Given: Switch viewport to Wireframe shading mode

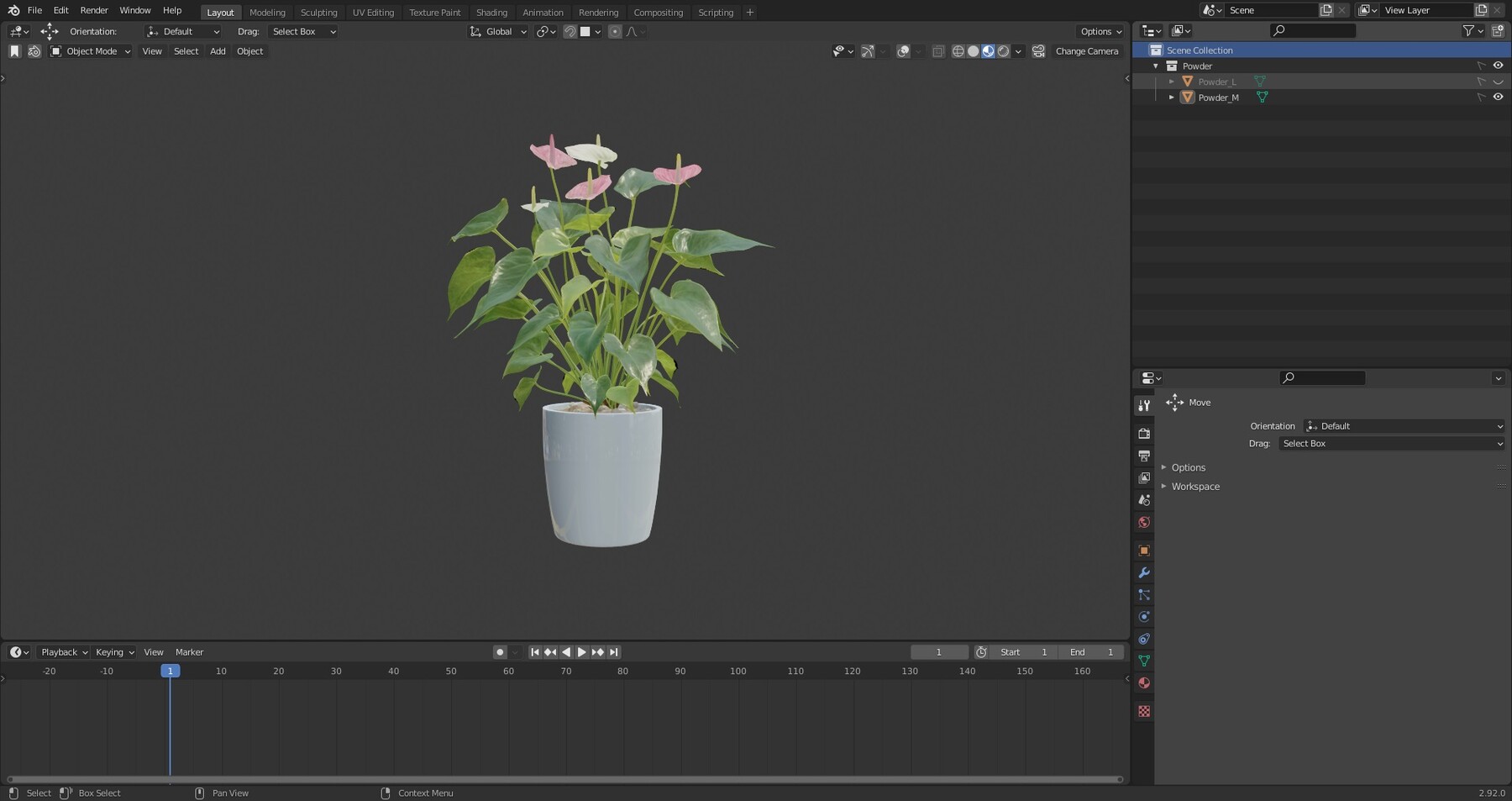Looking at the screenshot, I should point(958,51).
